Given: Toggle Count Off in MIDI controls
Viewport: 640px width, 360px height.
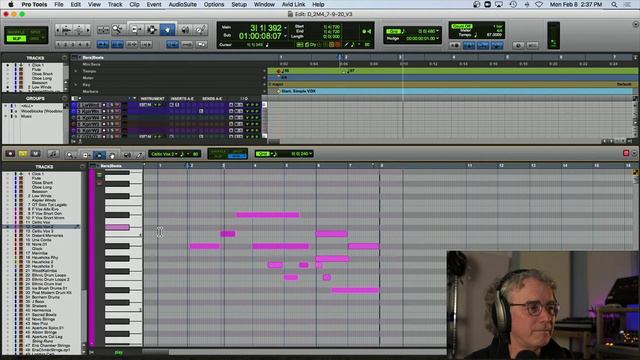Looking at the screenshot, I should [x=462, y=26].
